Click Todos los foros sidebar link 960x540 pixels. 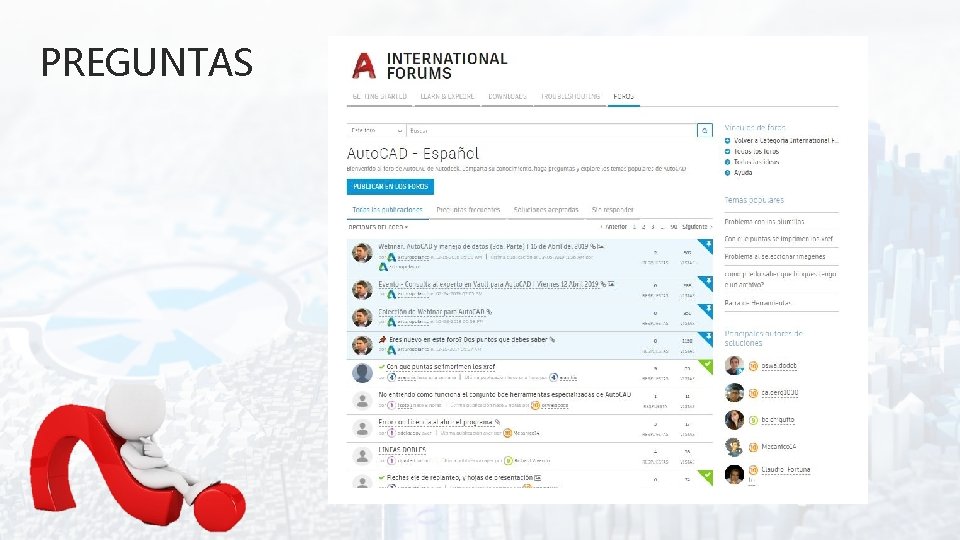[x=756, y=151]
